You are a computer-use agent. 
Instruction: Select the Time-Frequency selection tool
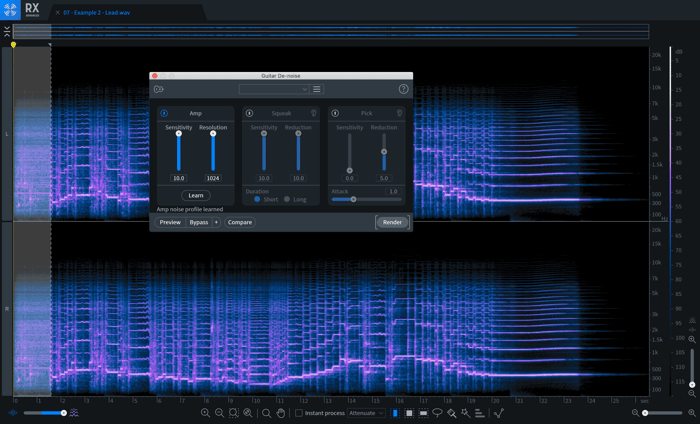(409, 413)
